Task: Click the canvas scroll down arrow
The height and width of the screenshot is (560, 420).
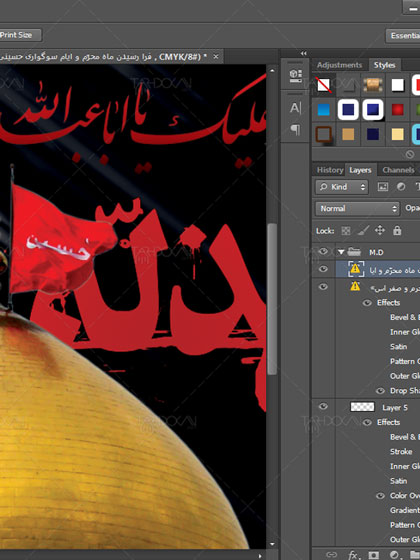Action: [272, 544]
